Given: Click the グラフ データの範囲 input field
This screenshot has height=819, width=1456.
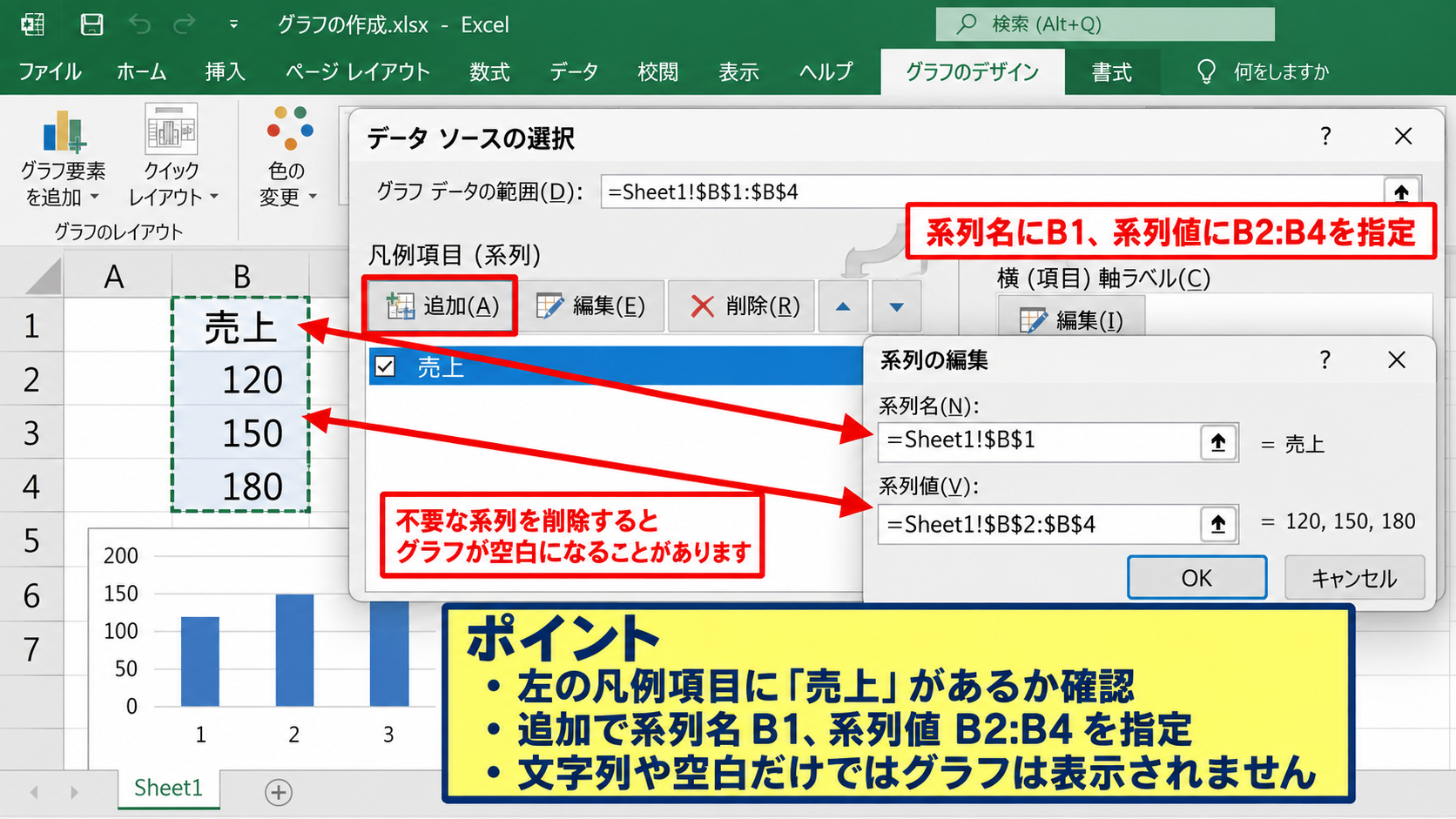Looking at the screenshot, I should (991, 192).
